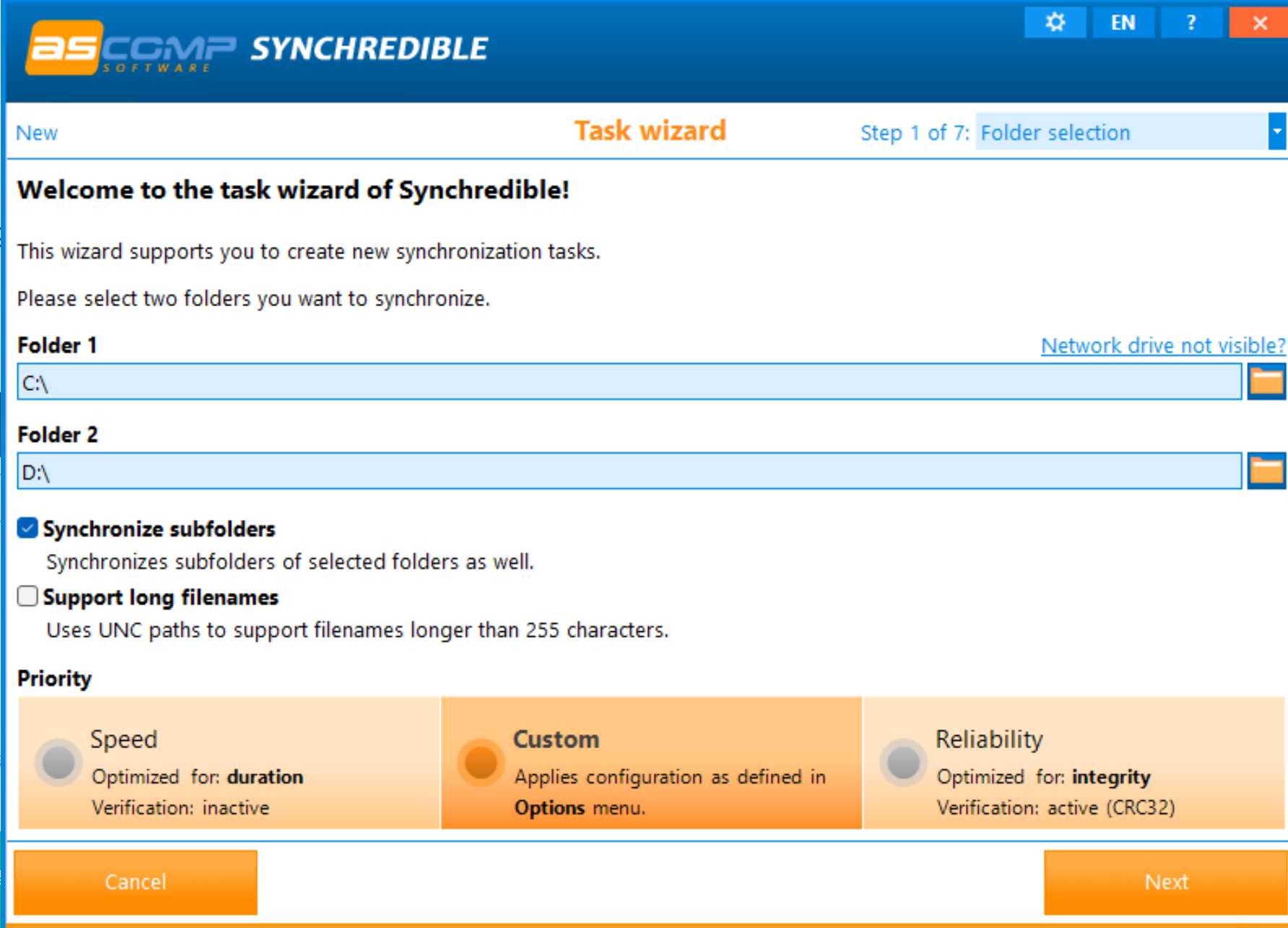Browse for Folder 1 with folder icon
This screenshot has height=928, width=1288.
(x=1266, y=382)
